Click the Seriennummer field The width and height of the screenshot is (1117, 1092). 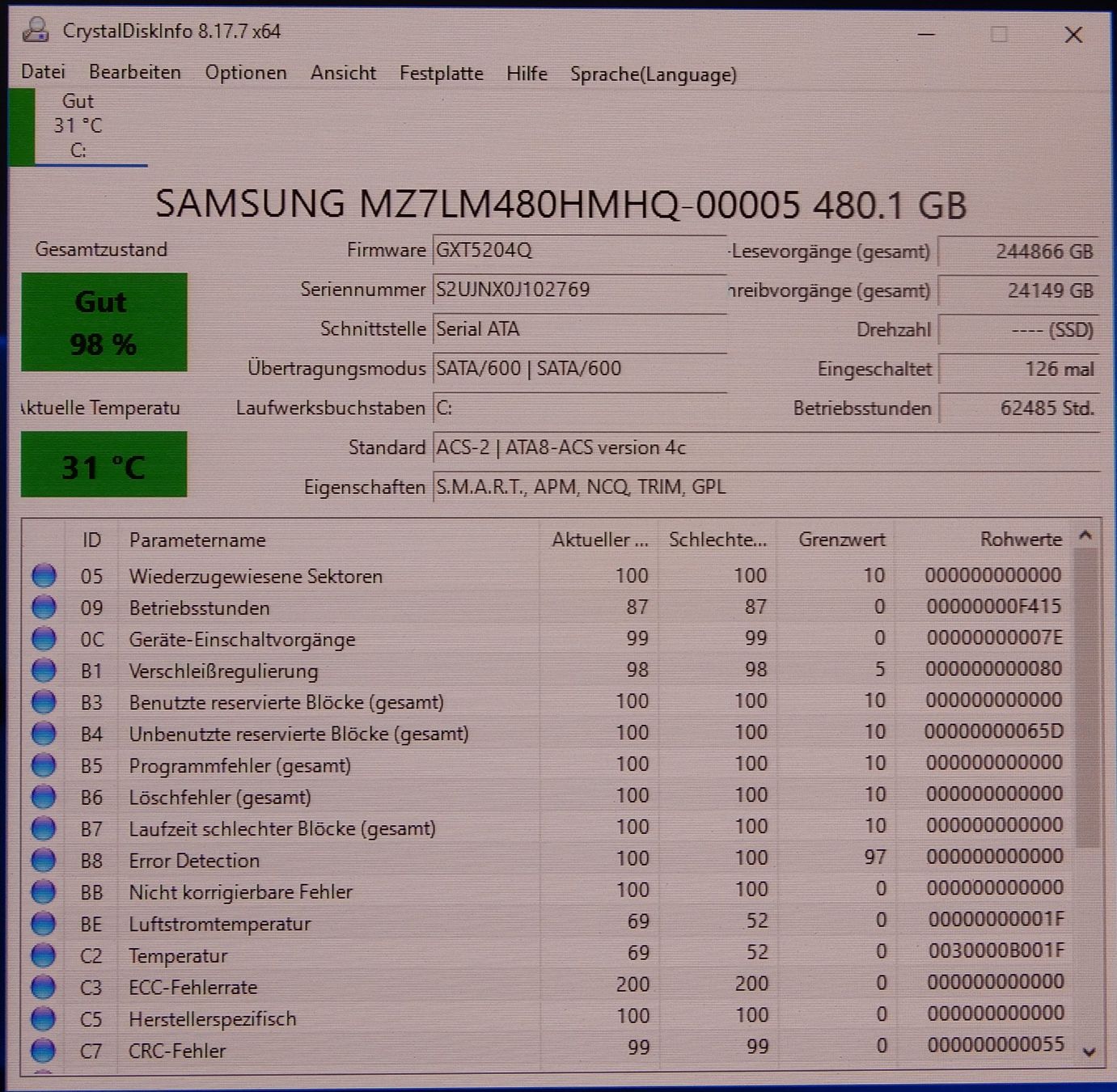[x=579, y=290]
